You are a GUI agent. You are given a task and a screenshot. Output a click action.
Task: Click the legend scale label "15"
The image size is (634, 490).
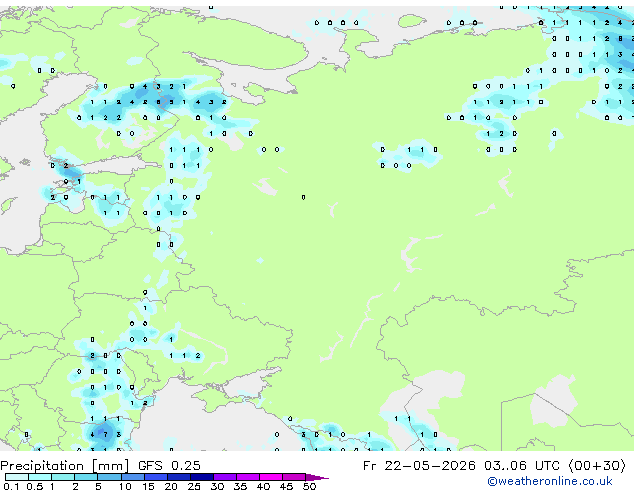148,486
